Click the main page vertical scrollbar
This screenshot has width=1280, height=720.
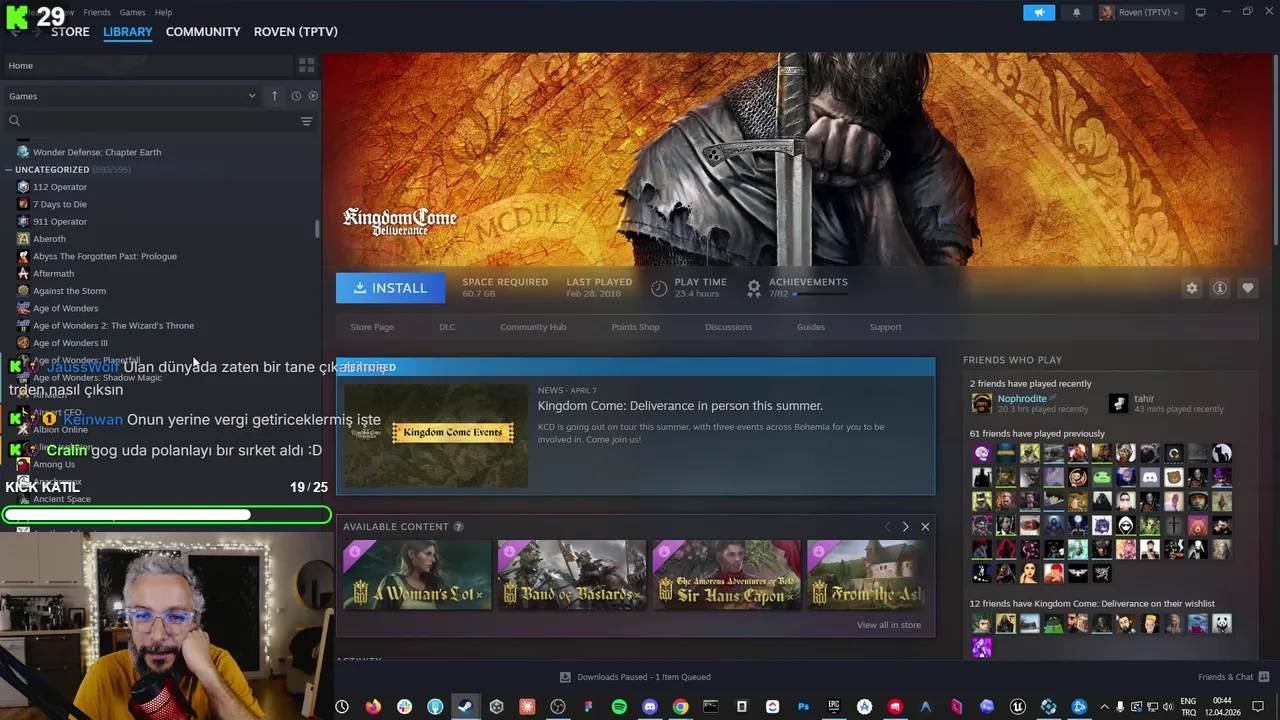click(x=1276, y=150)
